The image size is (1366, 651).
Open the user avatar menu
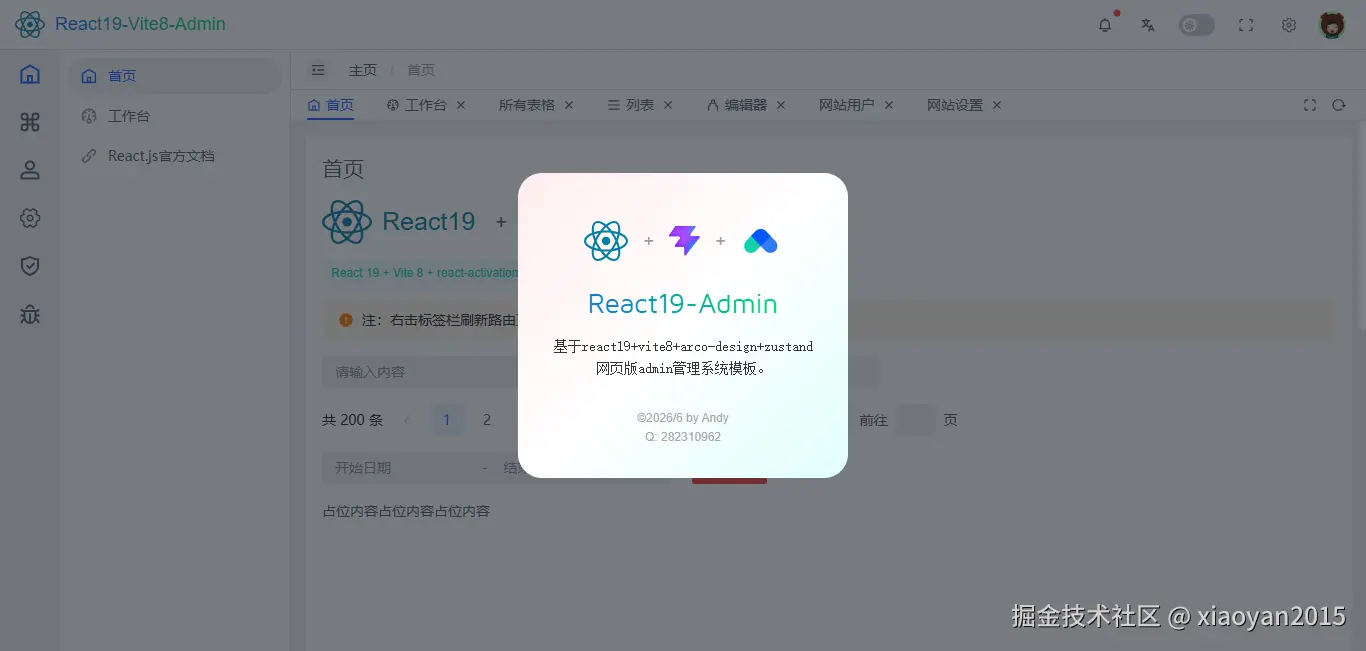1332,25
